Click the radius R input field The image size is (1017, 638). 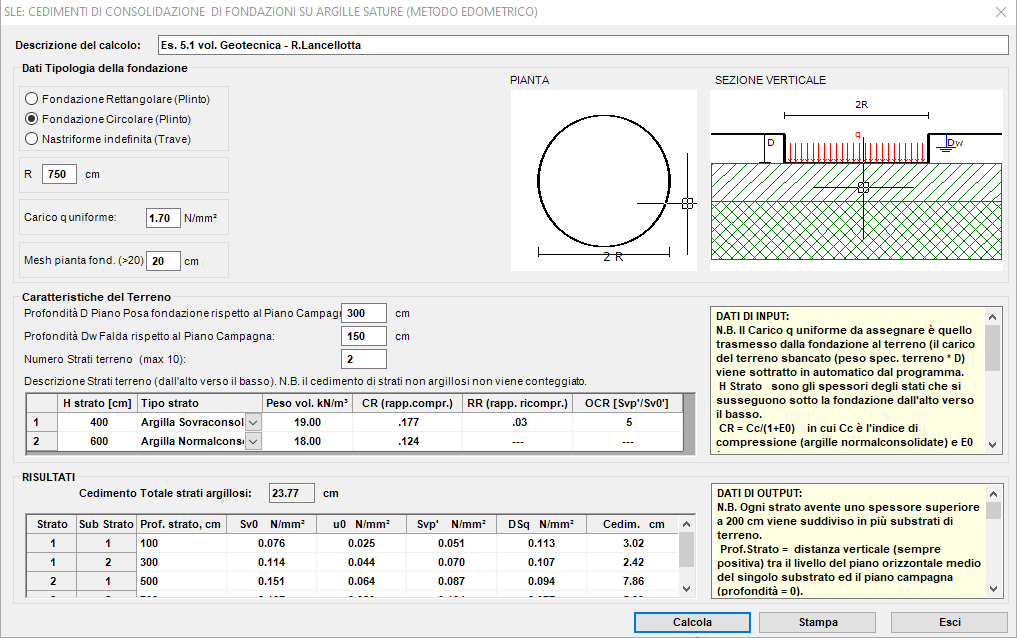point(59,174)
